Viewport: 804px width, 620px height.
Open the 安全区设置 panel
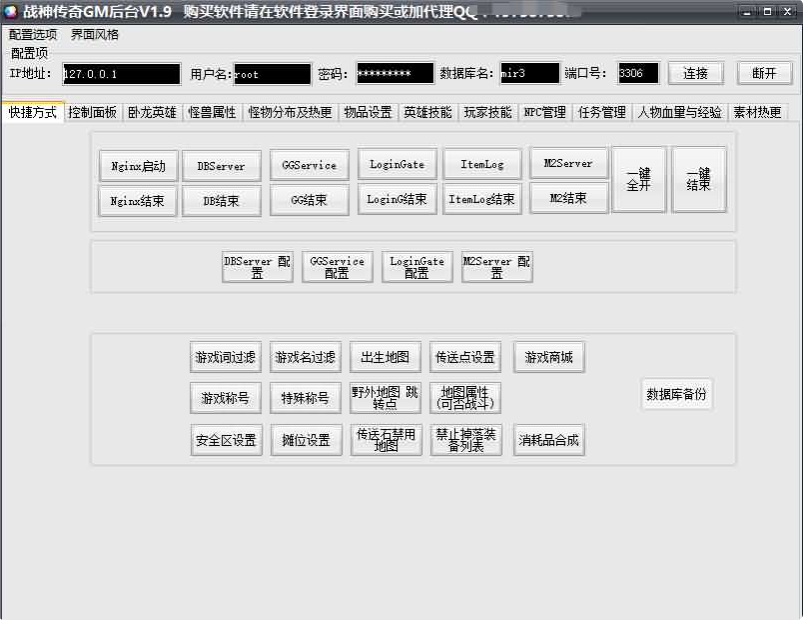tap(226, 440)
